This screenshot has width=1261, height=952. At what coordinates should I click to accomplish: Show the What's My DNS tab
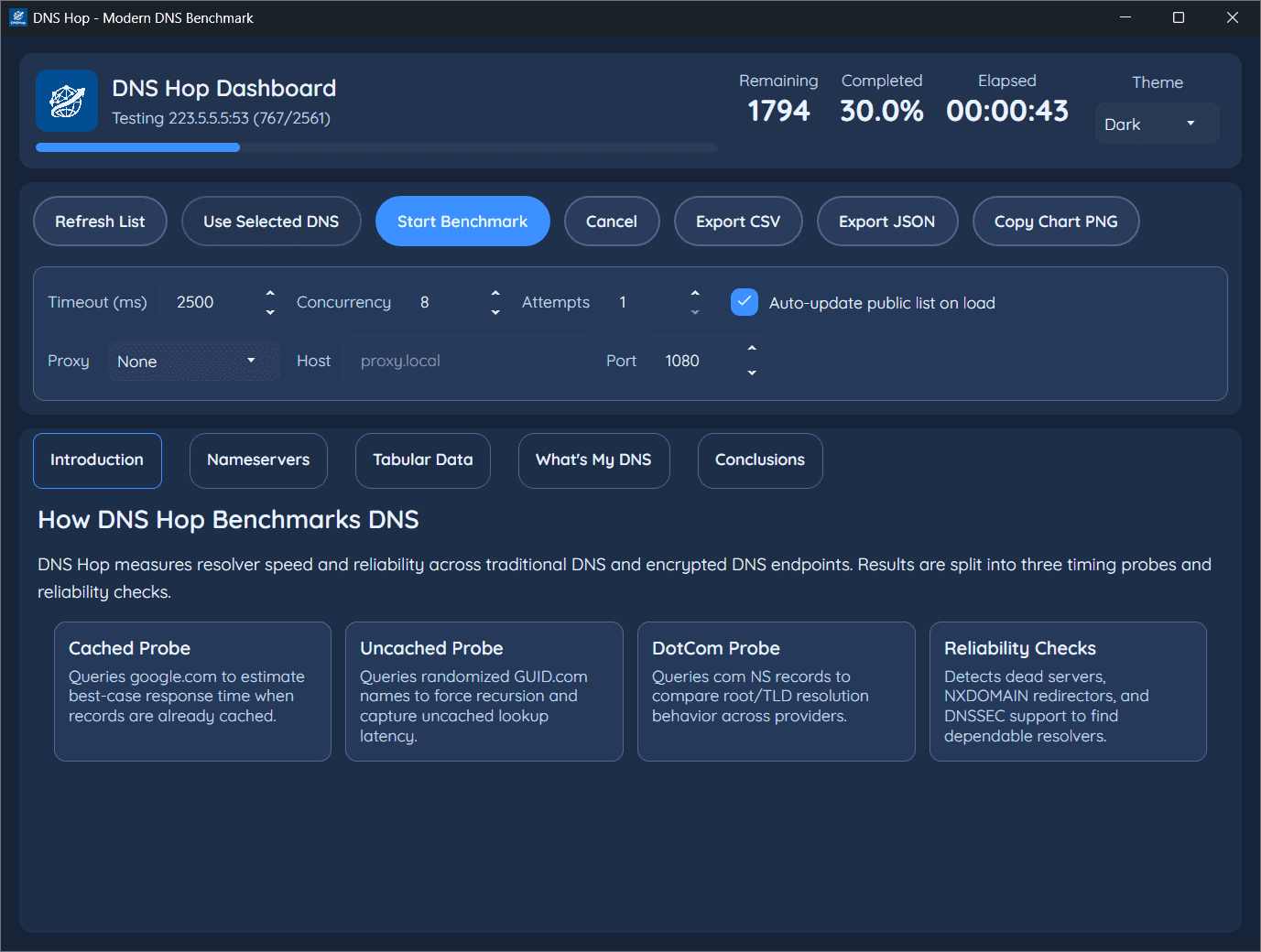click(x=593, y=460)
